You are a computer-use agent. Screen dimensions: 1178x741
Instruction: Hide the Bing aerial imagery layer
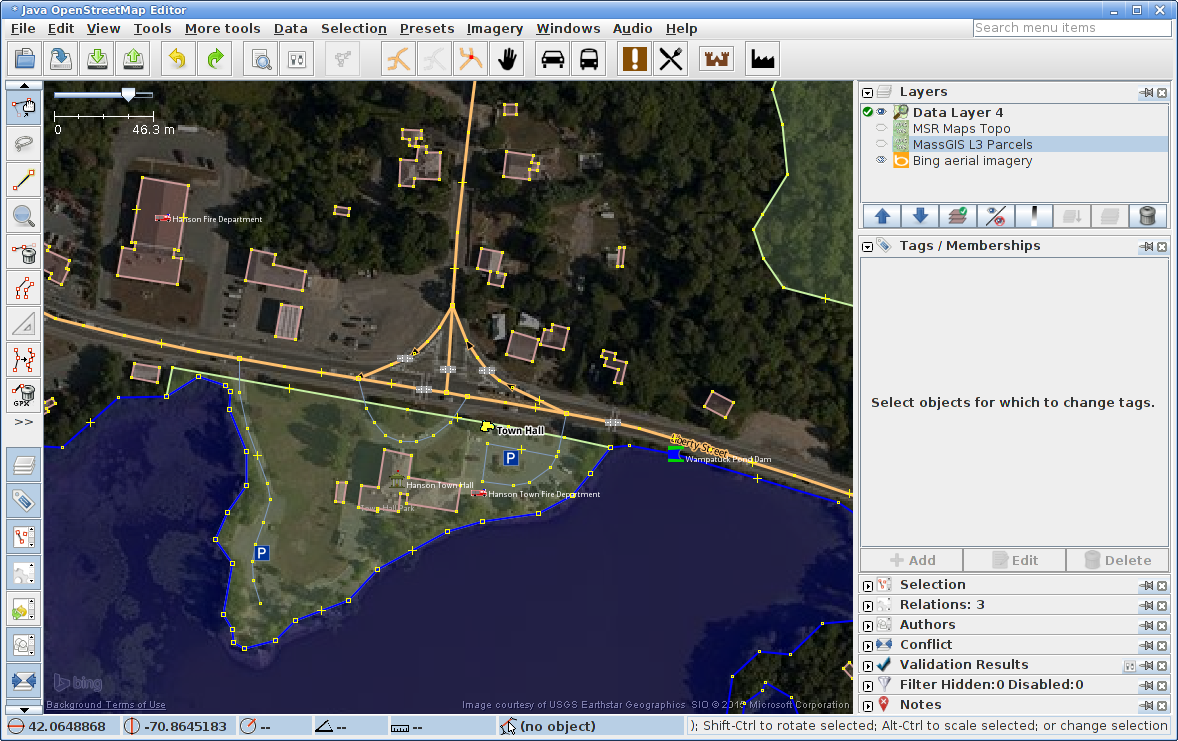tap(881, 161)
